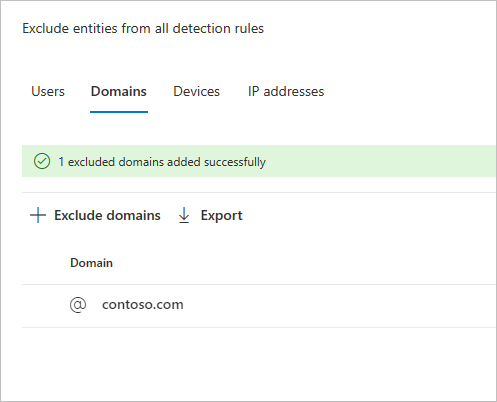The image size is (497, 402).
Task: Go to the IP addresses tab
Action: (286, 91)
